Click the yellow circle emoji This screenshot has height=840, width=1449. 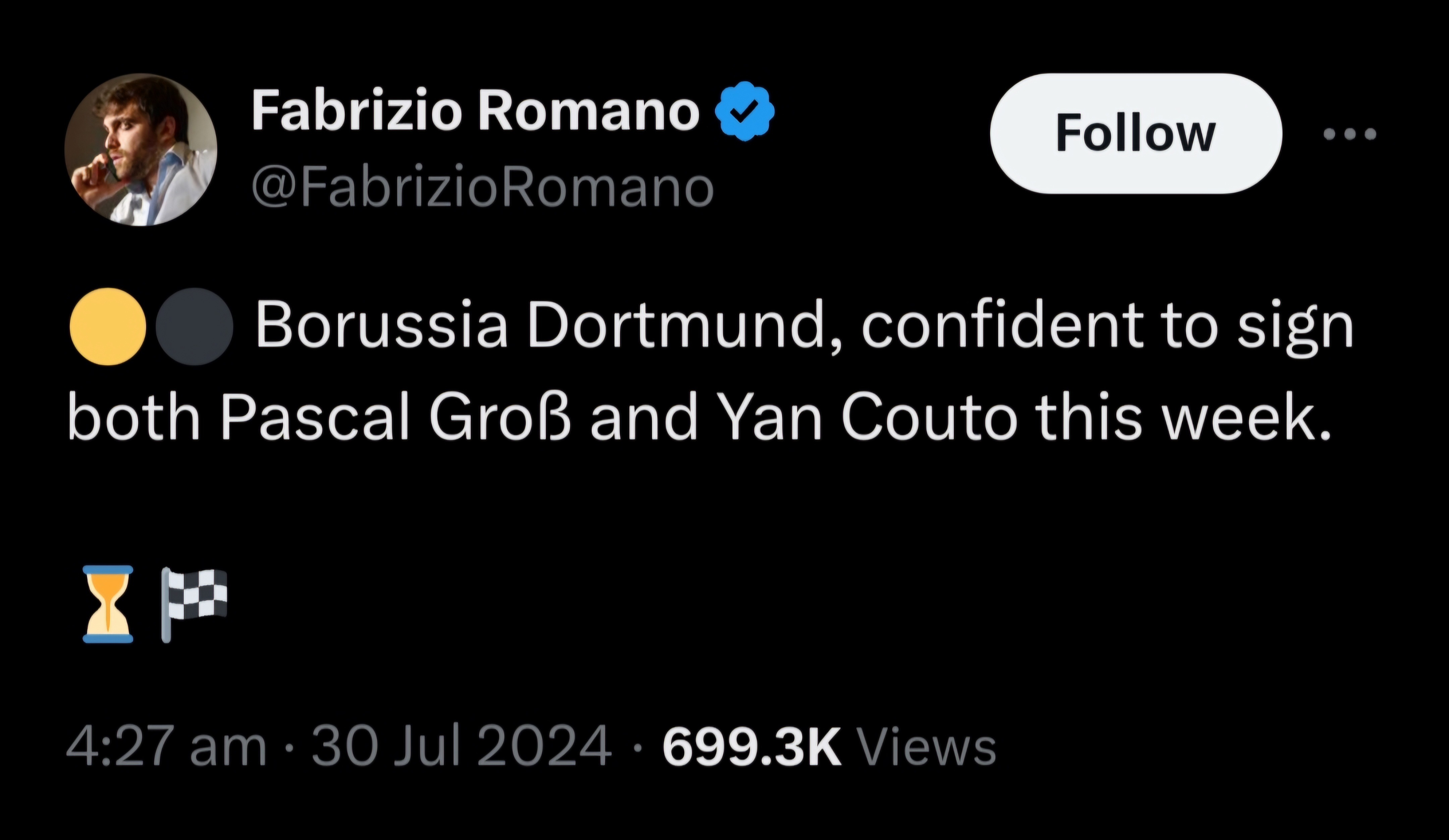[x=108, y=327]
